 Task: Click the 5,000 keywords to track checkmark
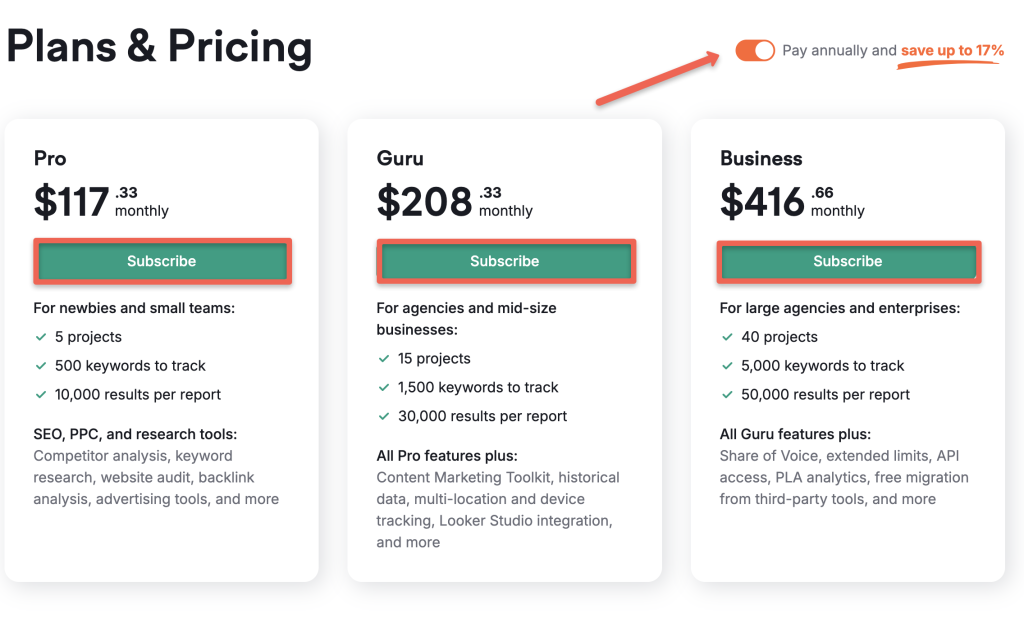(728, 366)
